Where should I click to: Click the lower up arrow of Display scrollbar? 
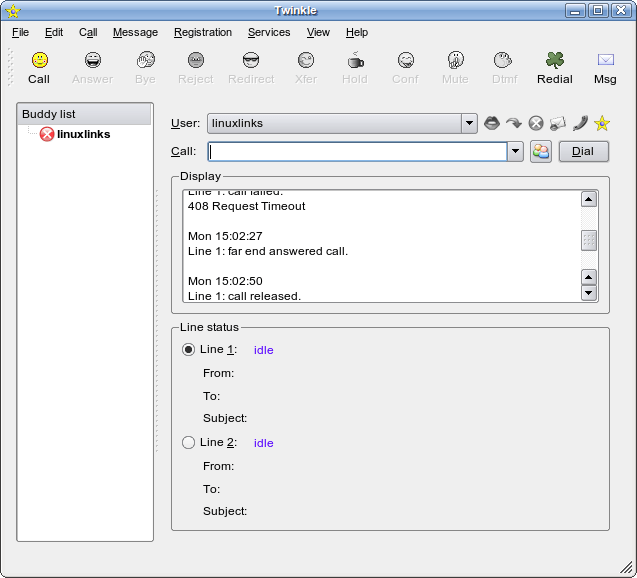(589, 277)
